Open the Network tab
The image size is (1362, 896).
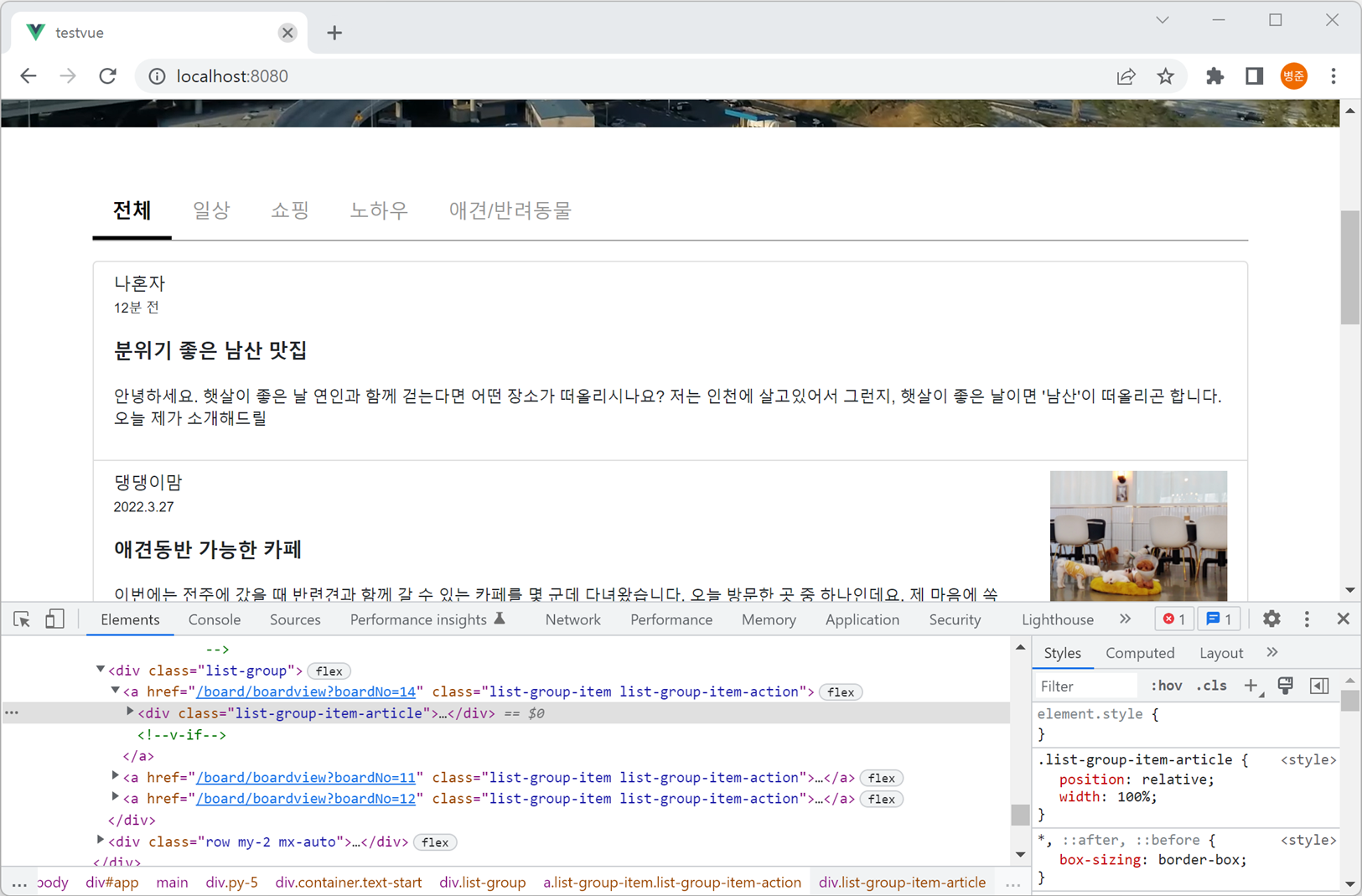pos(572,619)
